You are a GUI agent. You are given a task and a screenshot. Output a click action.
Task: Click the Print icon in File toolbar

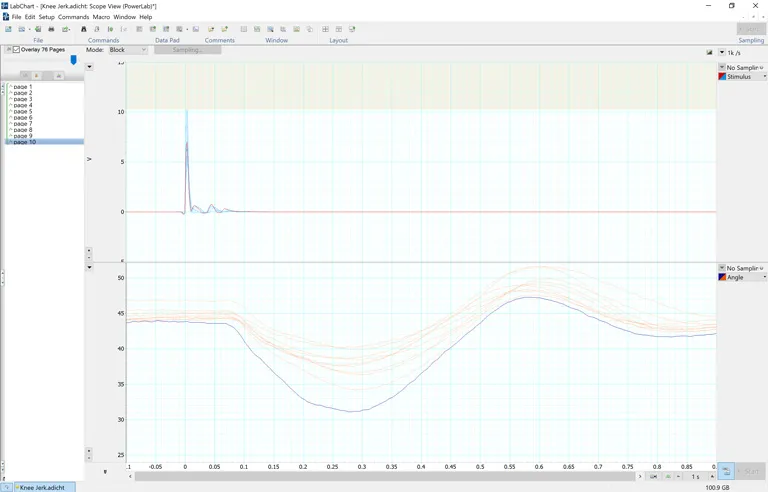(x=51, y=29)
